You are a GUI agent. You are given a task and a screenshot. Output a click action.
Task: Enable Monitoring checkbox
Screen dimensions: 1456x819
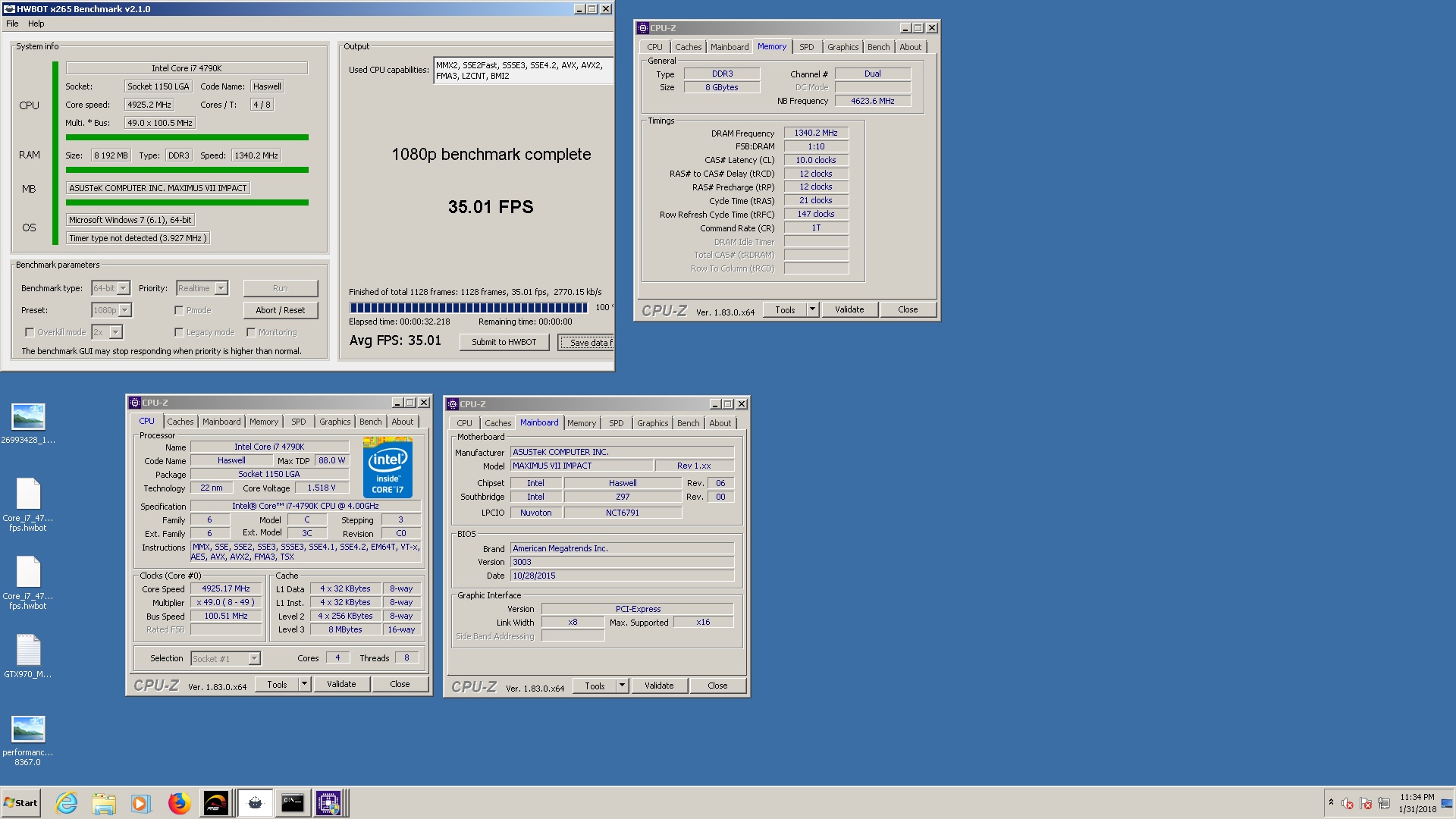coord(251,332)
